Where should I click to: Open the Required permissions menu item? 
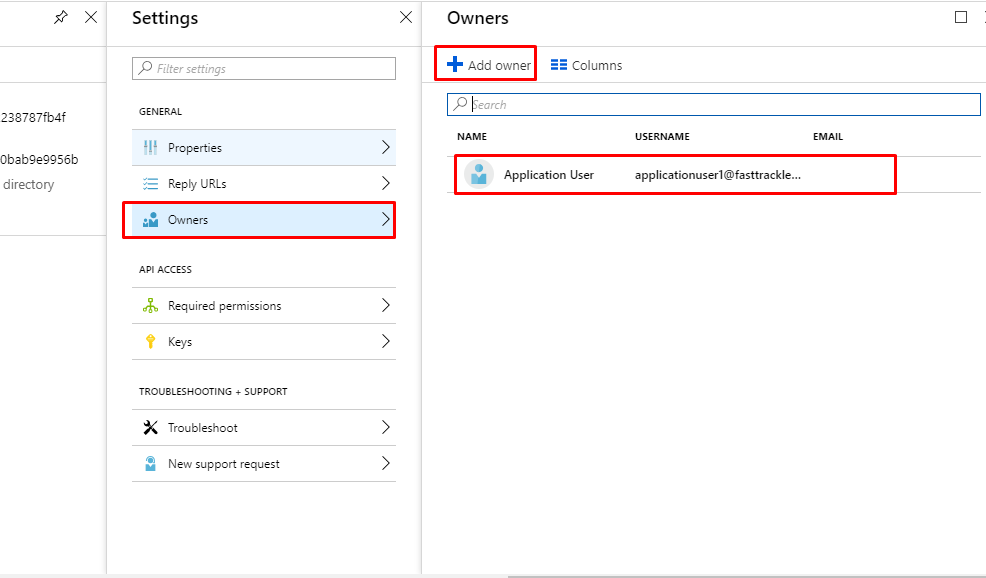pos(263,306)
